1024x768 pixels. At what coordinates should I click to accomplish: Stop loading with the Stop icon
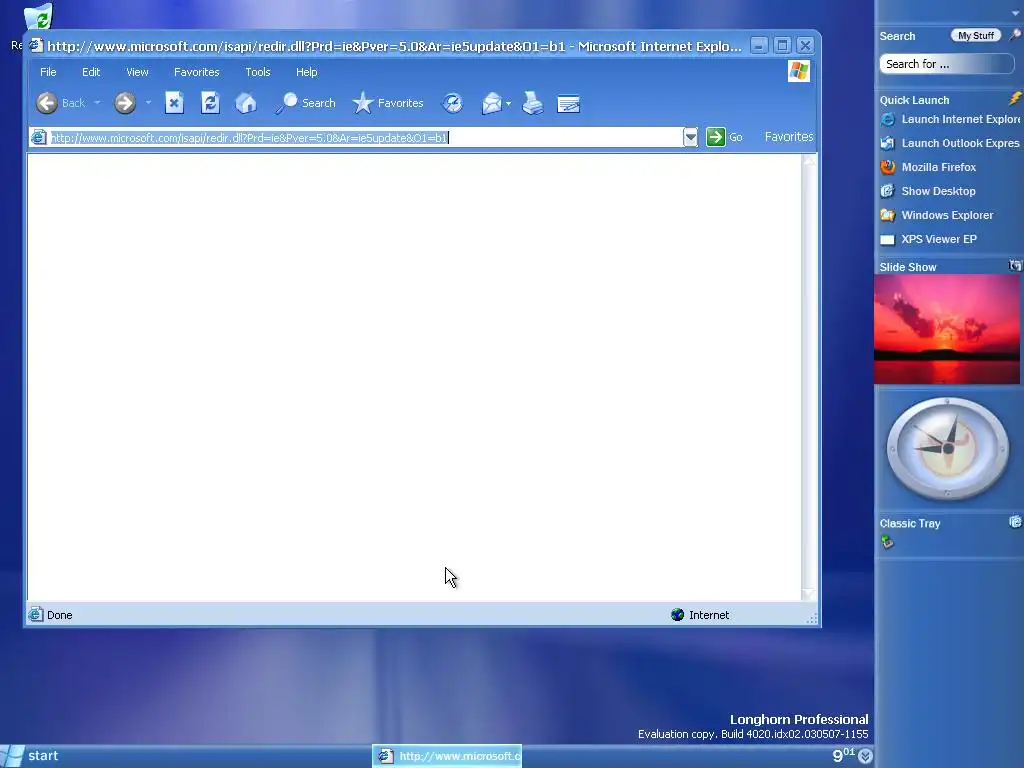coord(174,103)
